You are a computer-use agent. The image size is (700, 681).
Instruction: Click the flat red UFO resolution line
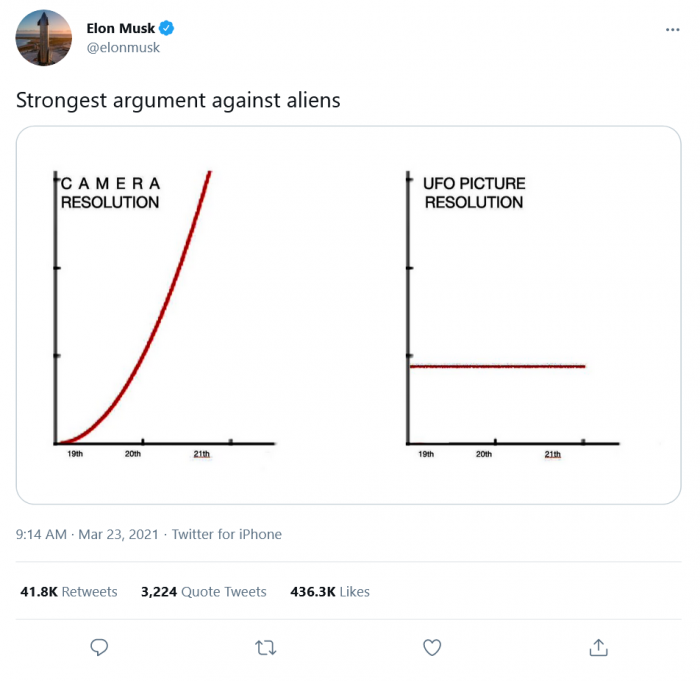497,367
